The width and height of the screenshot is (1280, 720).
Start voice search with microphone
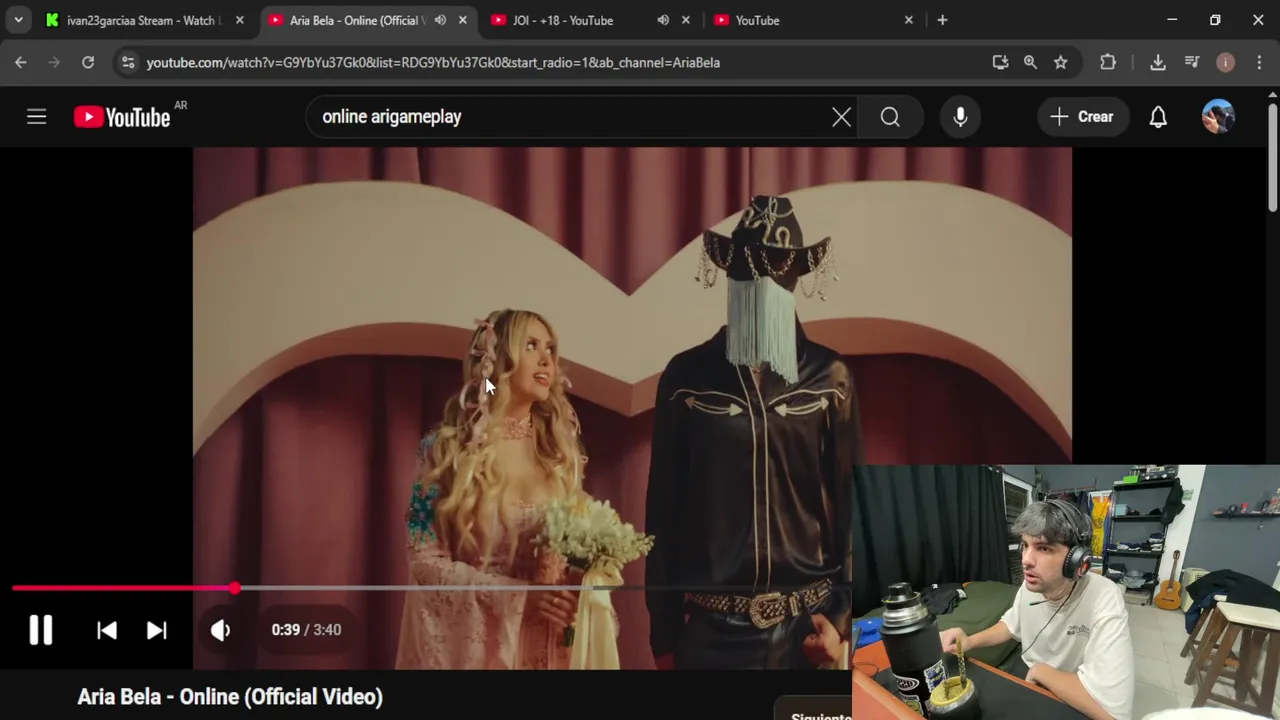960,117
